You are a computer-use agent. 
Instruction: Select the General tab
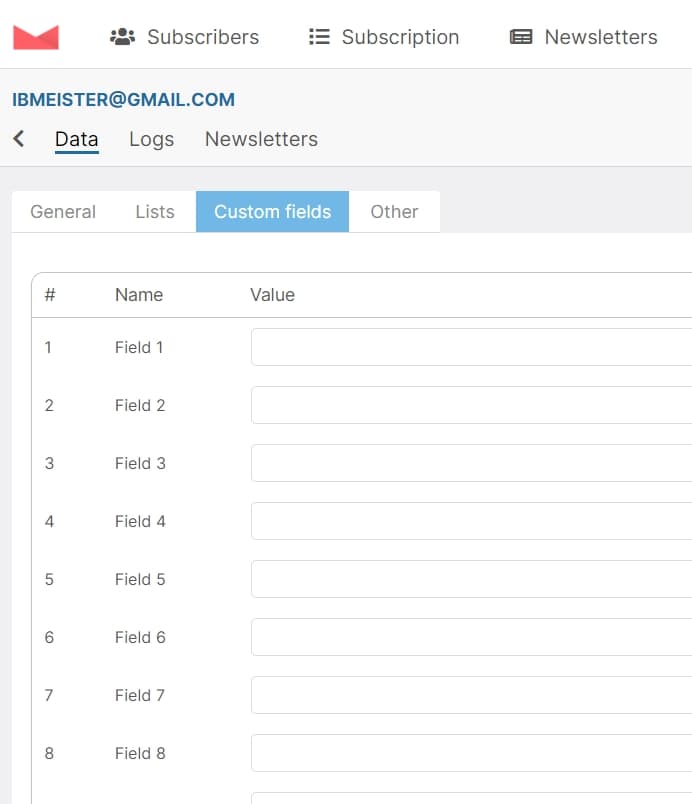click(x=63, y=211)
